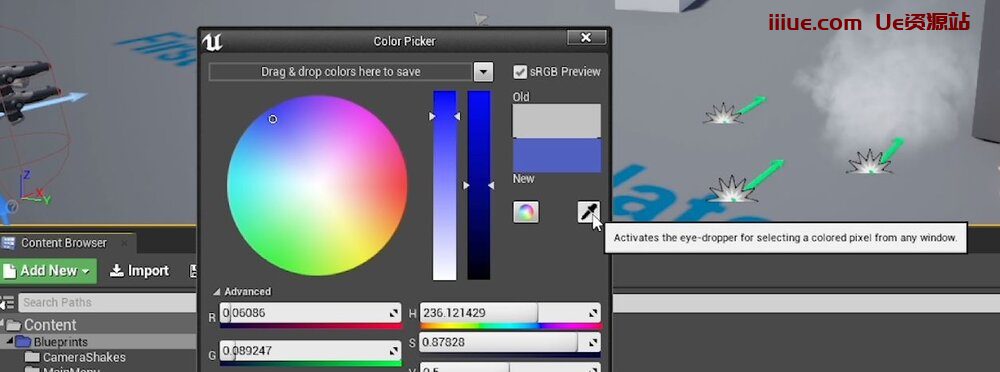Click the G value field 0.089247

click(x=311, y=350)
